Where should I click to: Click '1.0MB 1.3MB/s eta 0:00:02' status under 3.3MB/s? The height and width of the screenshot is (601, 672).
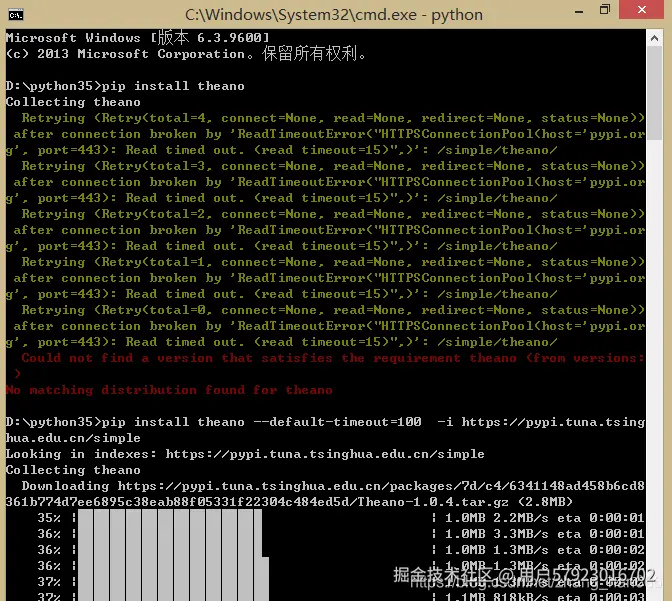tap(545, 550)
